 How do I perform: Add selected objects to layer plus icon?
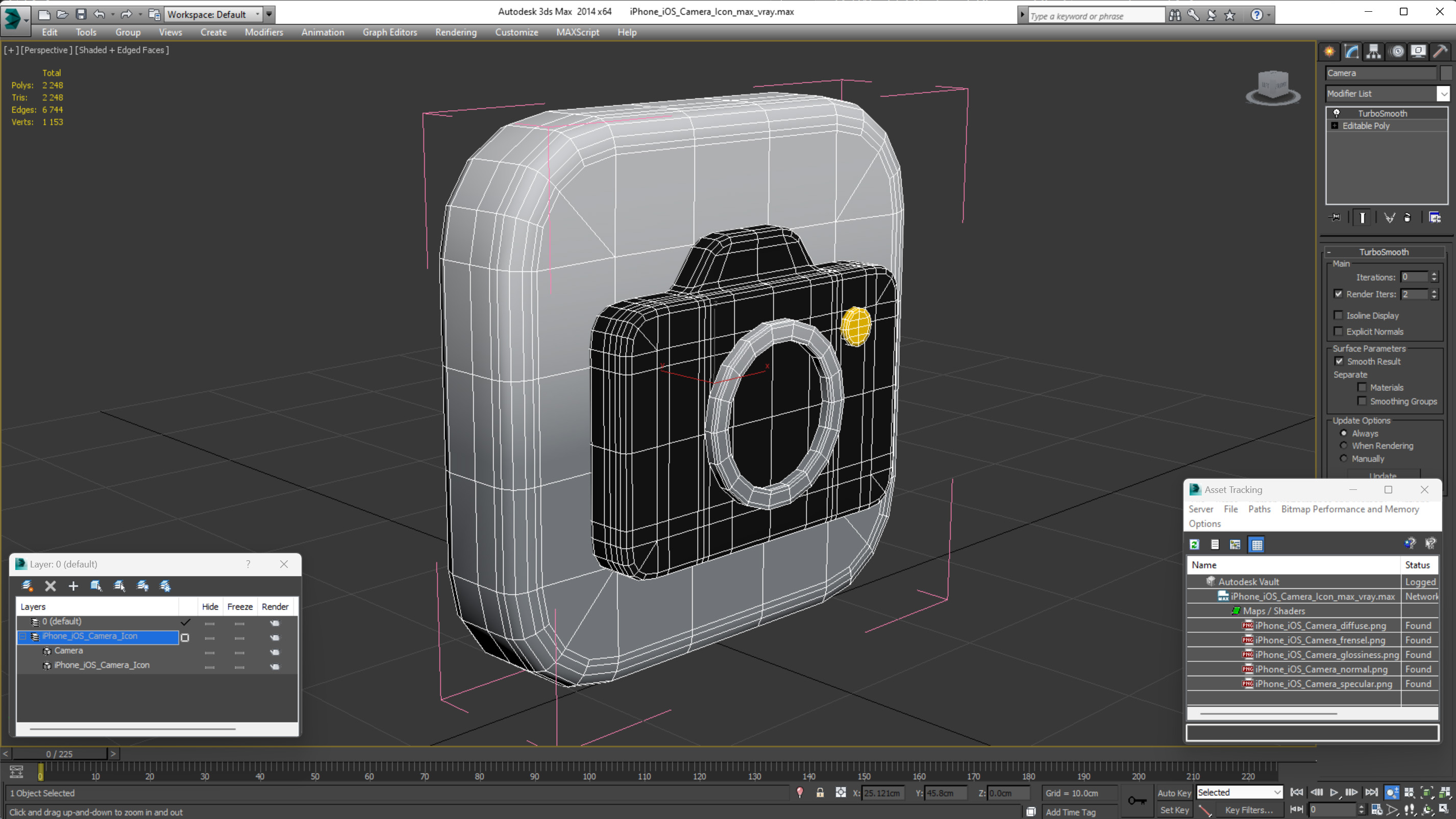[x=73, y=586]
